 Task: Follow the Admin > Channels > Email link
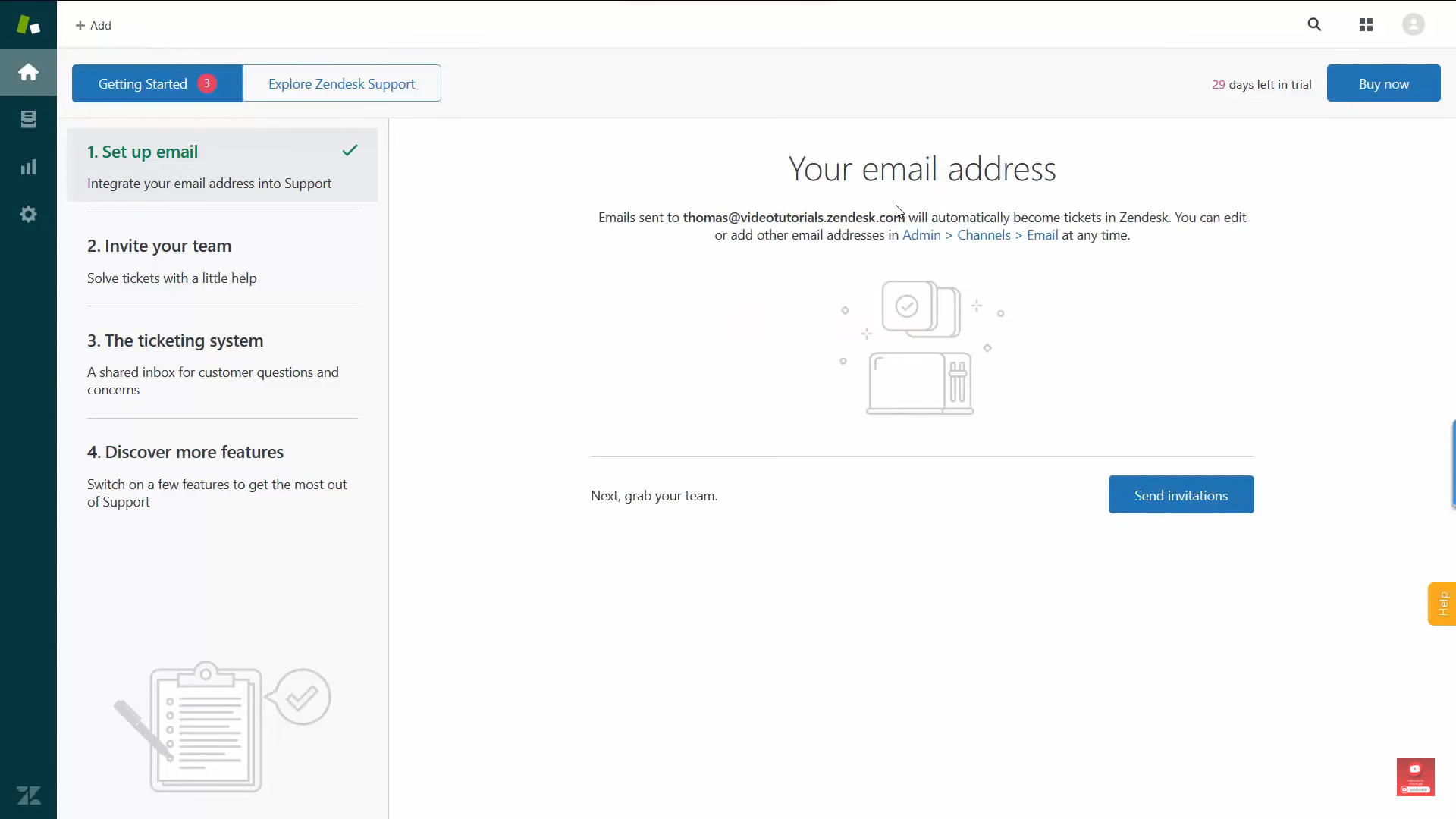[980, 235]
